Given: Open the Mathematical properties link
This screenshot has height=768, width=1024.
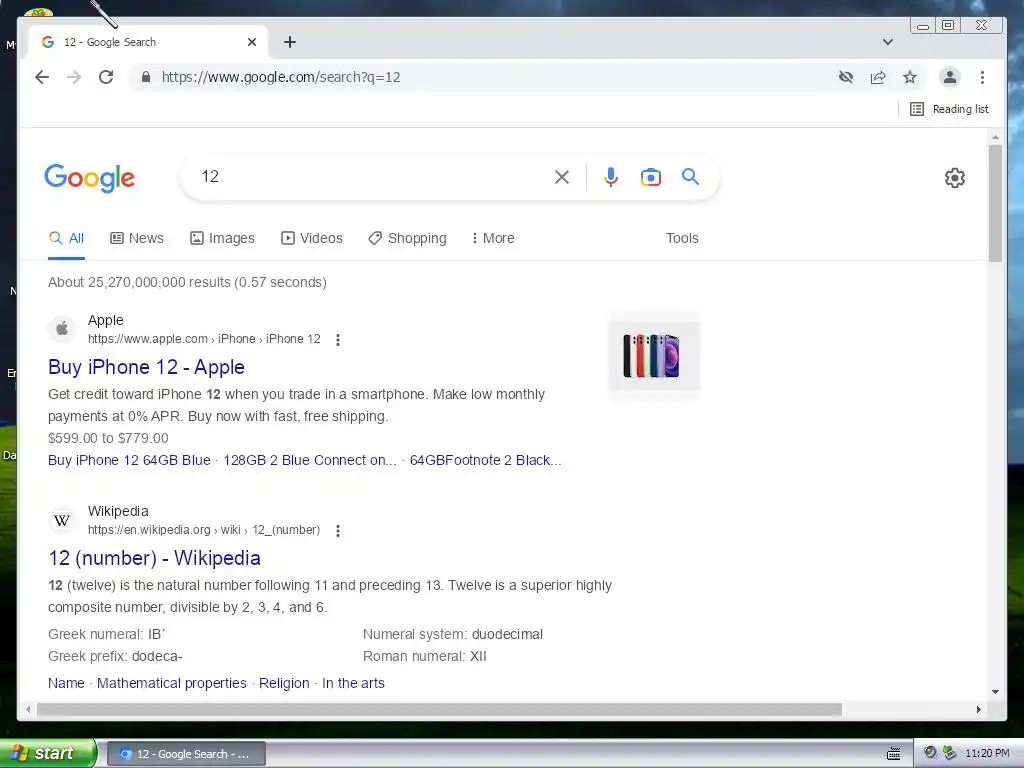Looking at the screenshot, I should 172,683.
